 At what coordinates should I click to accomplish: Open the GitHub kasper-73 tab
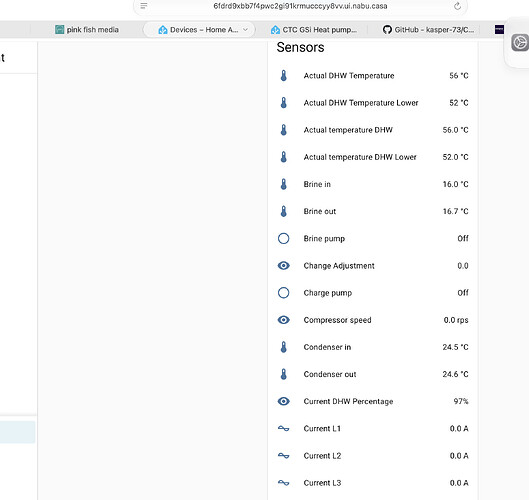click(x=428, y=30)
